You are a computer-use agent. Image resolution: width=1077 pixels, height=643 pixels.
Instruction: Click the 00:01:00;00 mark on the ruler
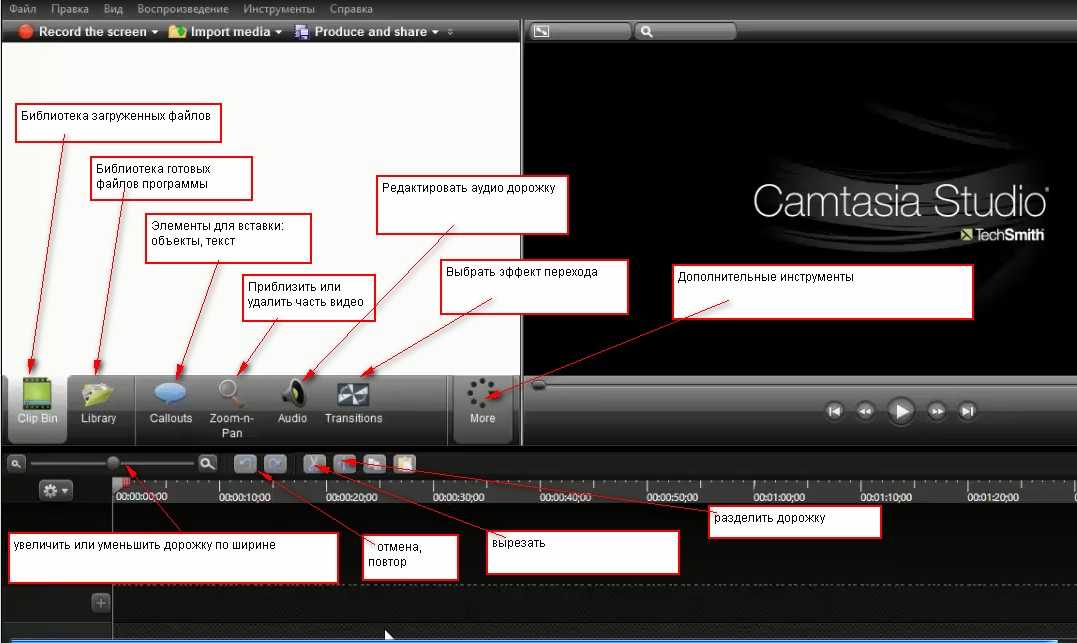point(779,497)
